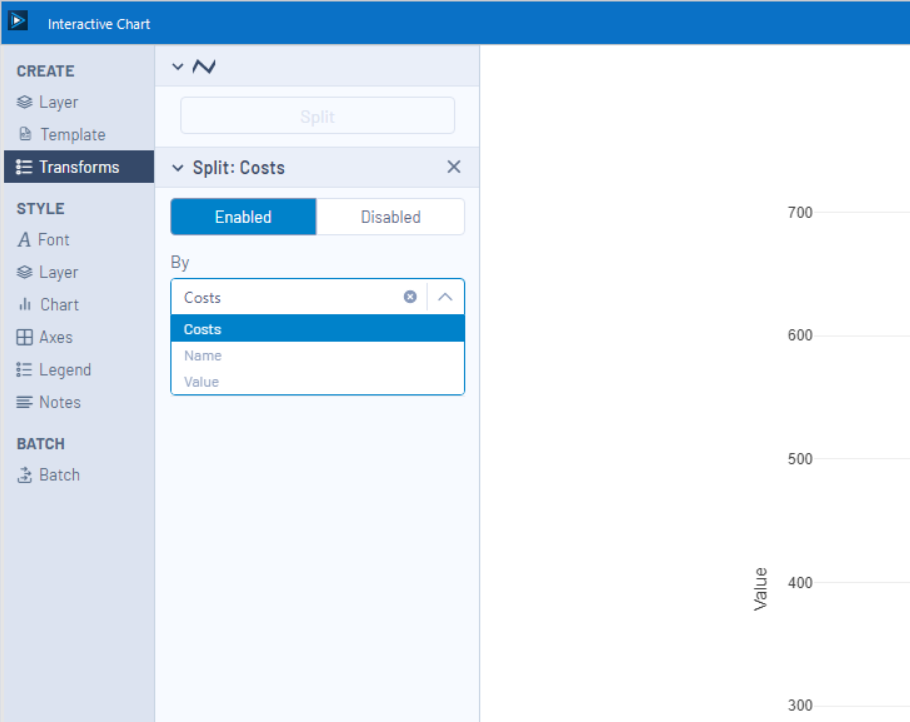Image resolution: width=910 pixels, height=722 pixels.
Task: Switch to the Layer style section
Action: tap(25, 271)
